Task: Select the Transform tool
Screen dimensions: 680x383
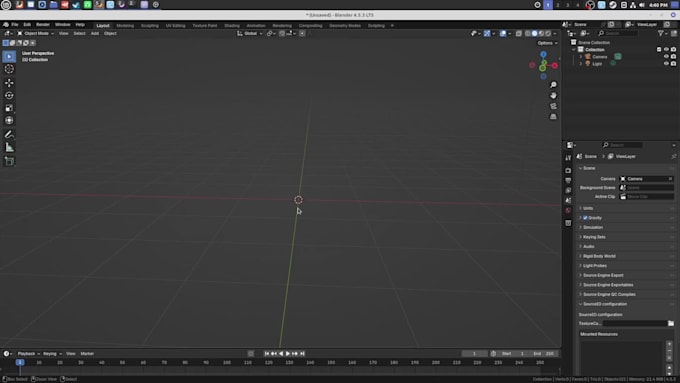Action: point(9,121)
